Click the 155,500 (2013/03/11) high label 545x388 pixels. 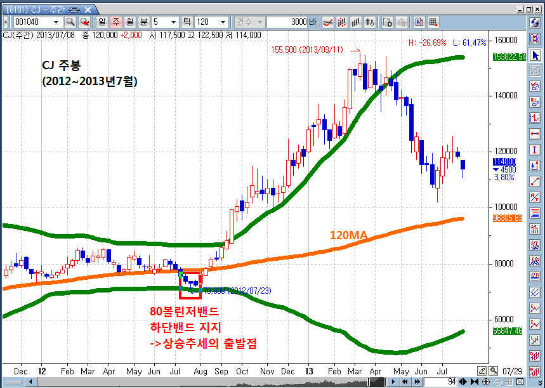pyautogui.click(x=307, y=50)
